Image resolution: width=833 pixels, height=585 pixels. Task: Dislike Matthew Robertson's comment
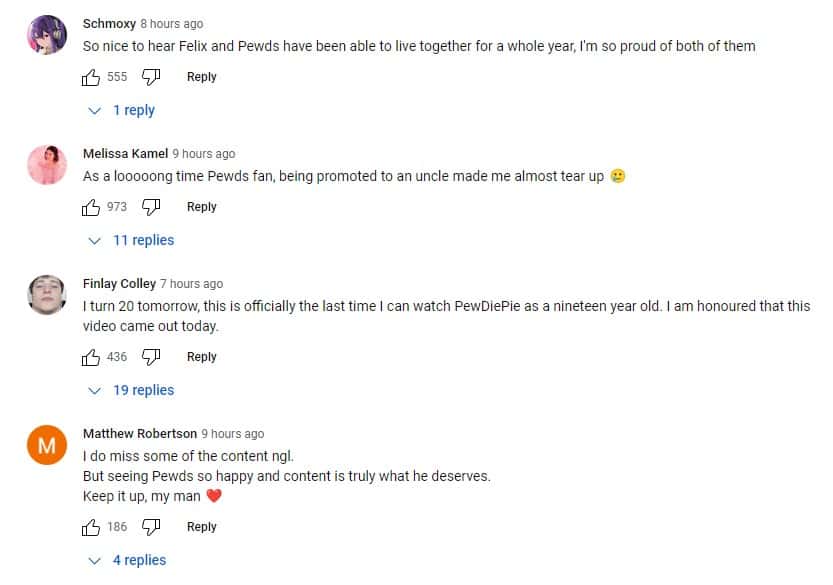[x=151, y=526]
